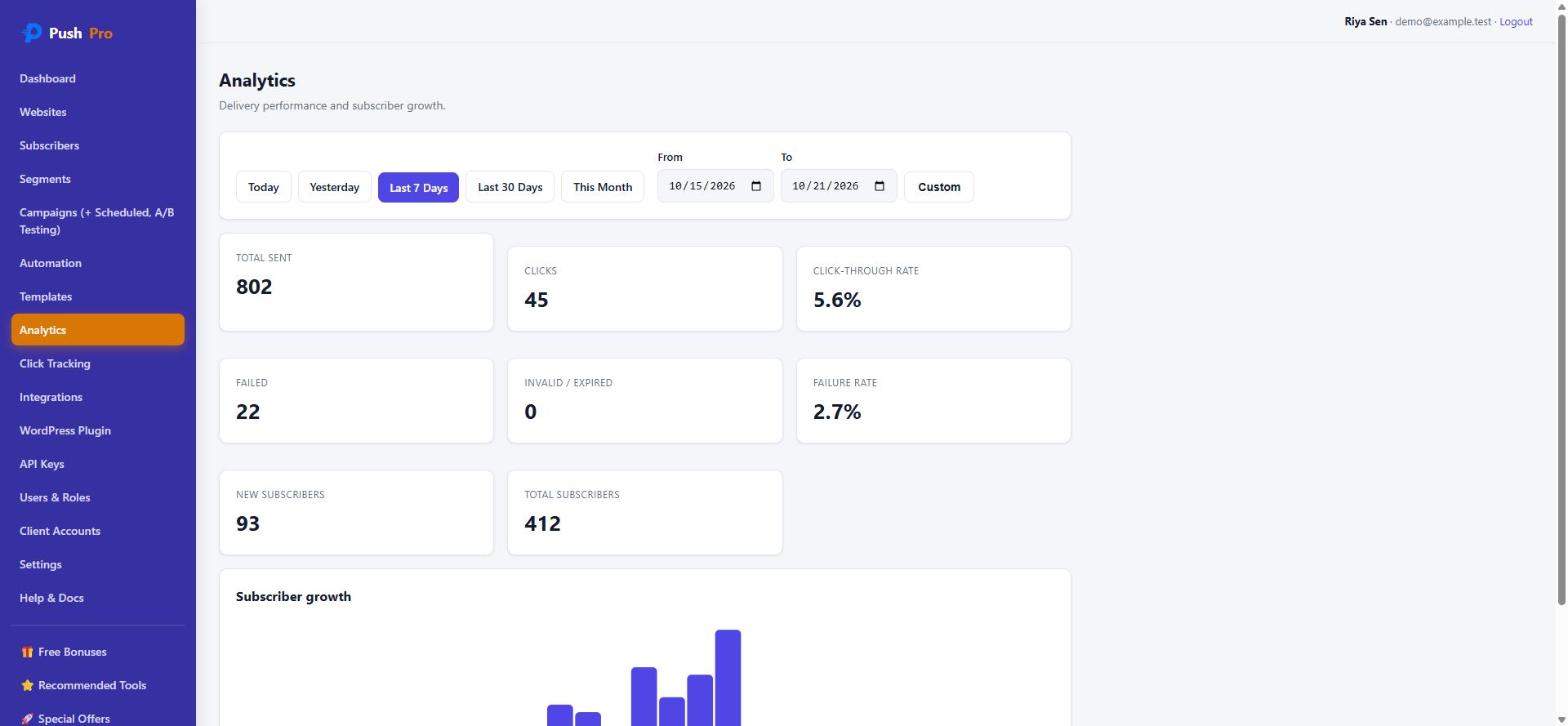Click Total Subscribers value 412
Viewport: 1568px width, 726px height.
point(542,524)
